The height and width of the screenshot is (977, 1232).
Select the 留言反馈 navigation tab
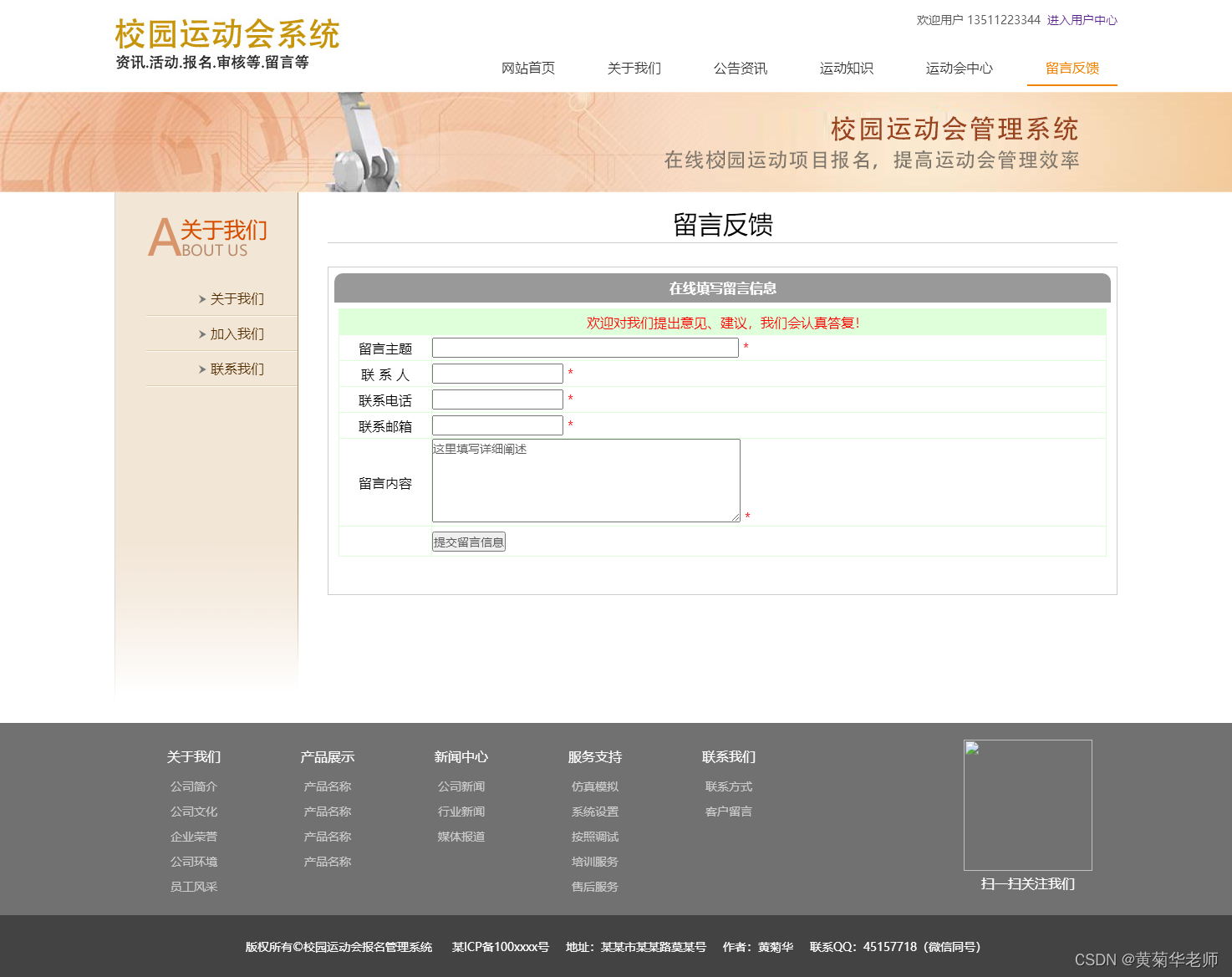(x=1072, y=69)
